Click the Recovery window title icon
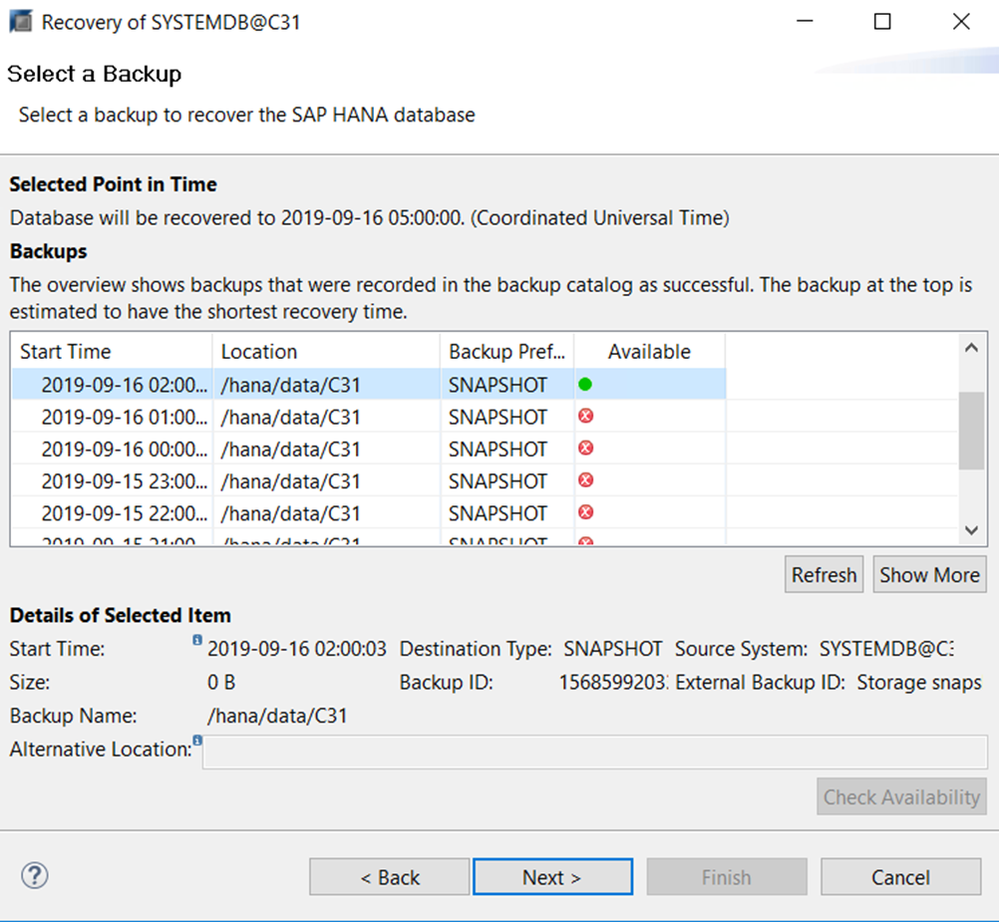This screenshot has width=999, height=922. pos(20,22)
